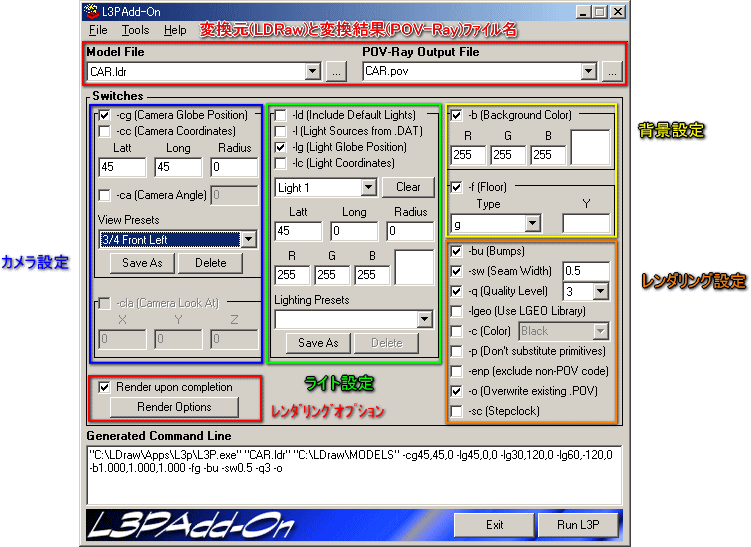Screen dimensions: 751x547
Task: Toggle -sw Seam Width checkbox
Action: pos(456,271)
